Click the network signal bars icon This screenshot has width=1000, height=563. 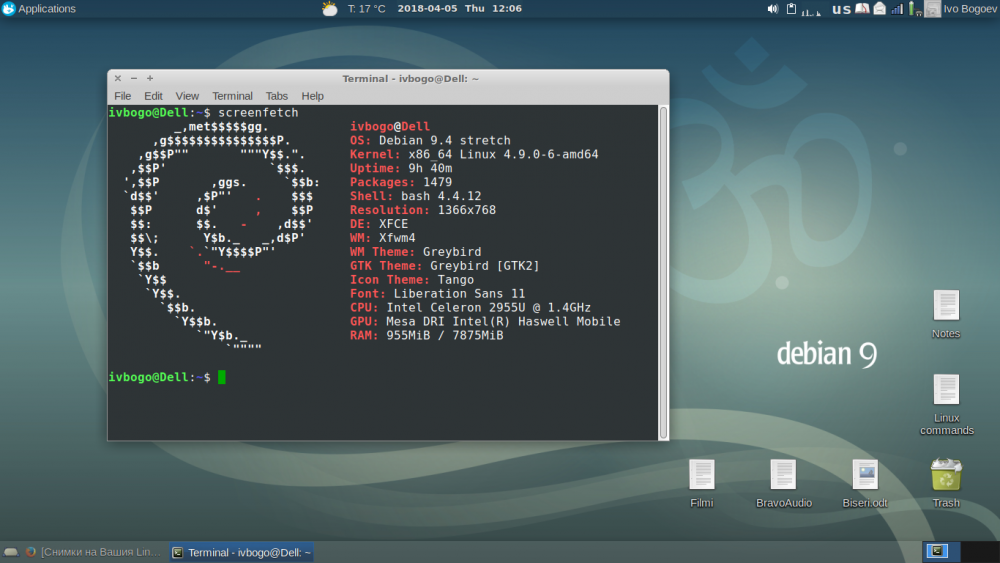point(897,9)
